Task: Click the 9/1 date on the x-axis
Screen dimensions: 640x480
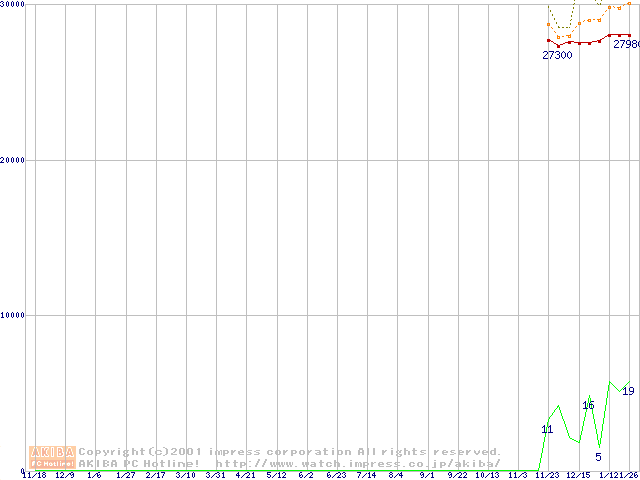Action: click(427, 475)
